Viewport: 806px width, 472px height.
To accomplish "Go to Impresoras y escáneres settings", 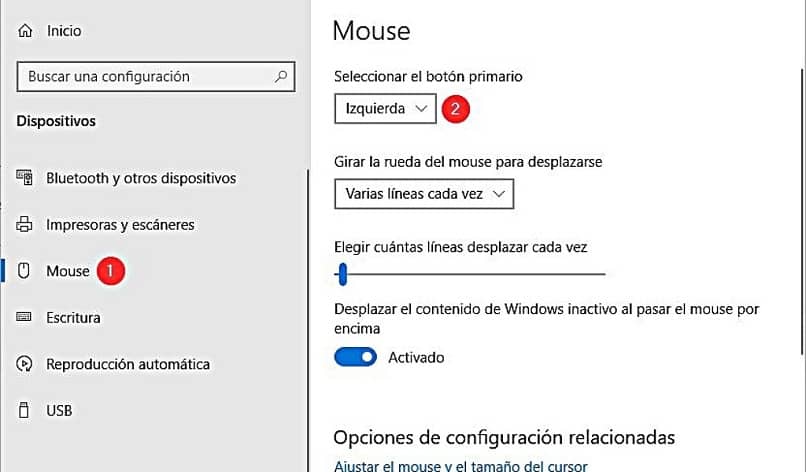I will pos(120,225).
